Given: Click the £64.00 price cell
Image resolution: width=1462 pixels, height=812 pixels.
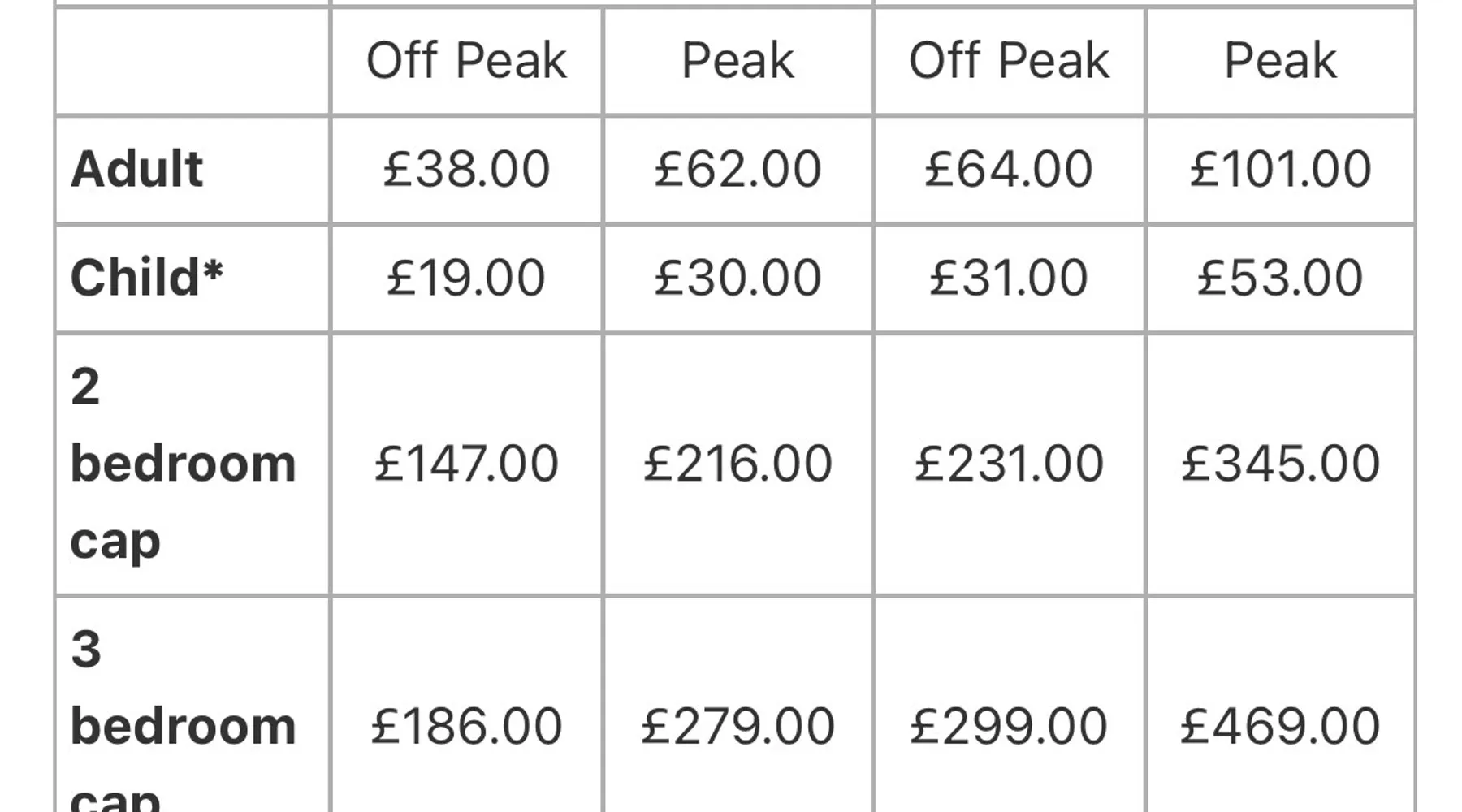Looking at the screenshot, I should click(1008, 169).
